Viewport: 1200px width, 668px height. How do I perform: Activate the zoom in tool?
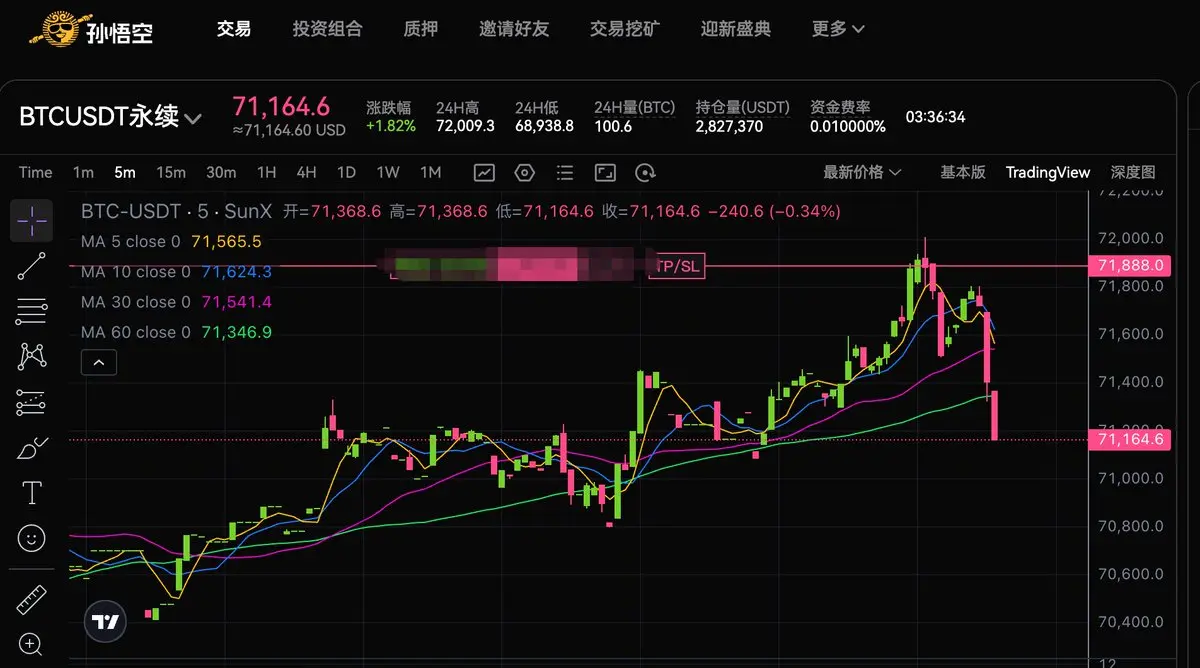[x=32, y=644]
